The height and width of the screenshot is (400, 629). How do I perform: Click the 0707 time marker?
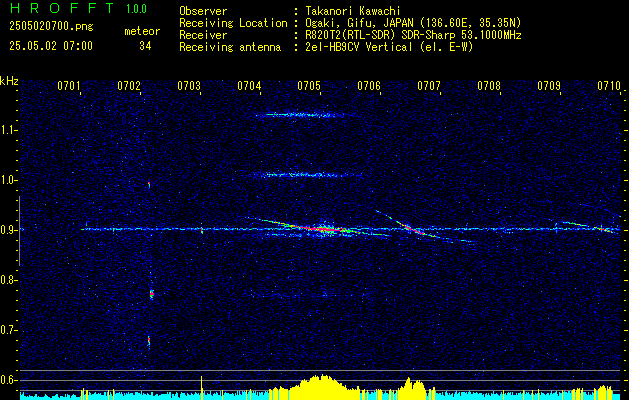point(429,86)
